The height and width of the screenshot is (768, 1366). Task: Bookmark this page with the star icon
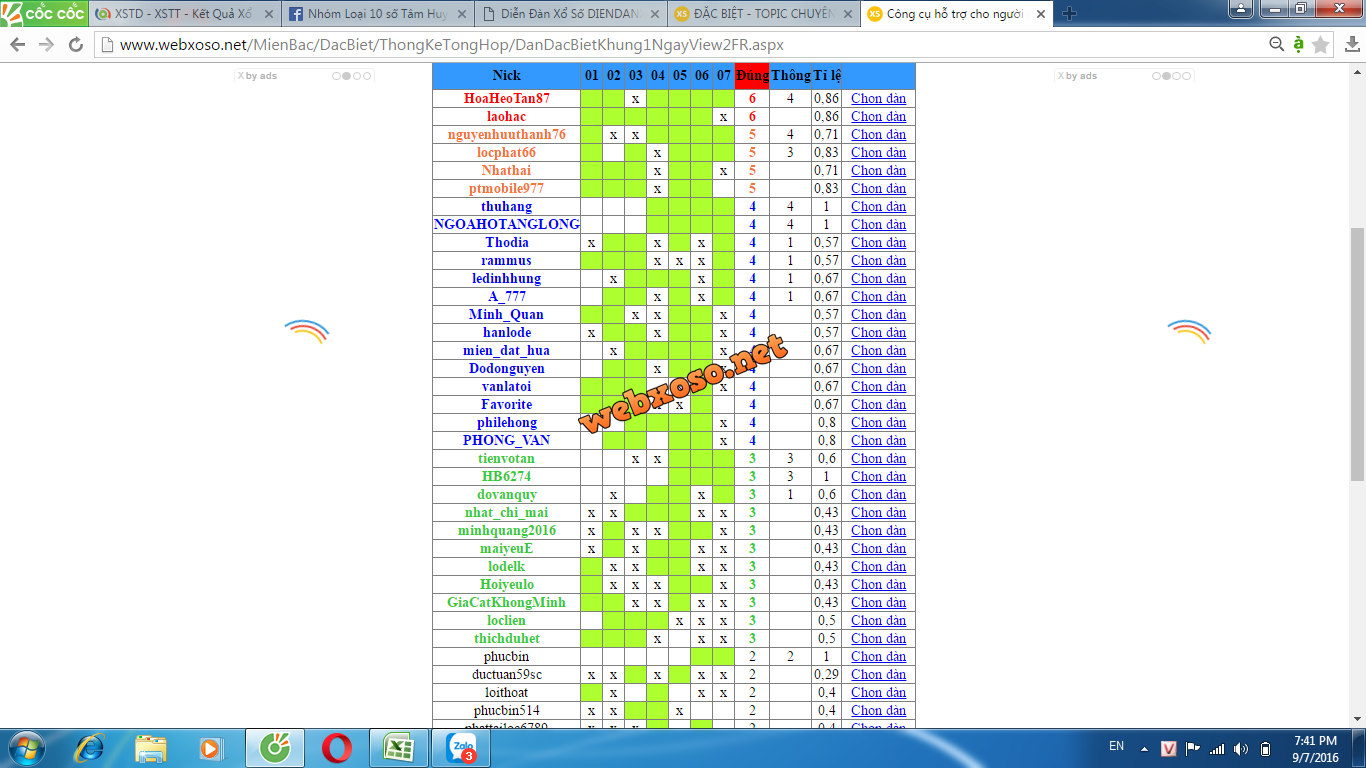point(1320,44)
